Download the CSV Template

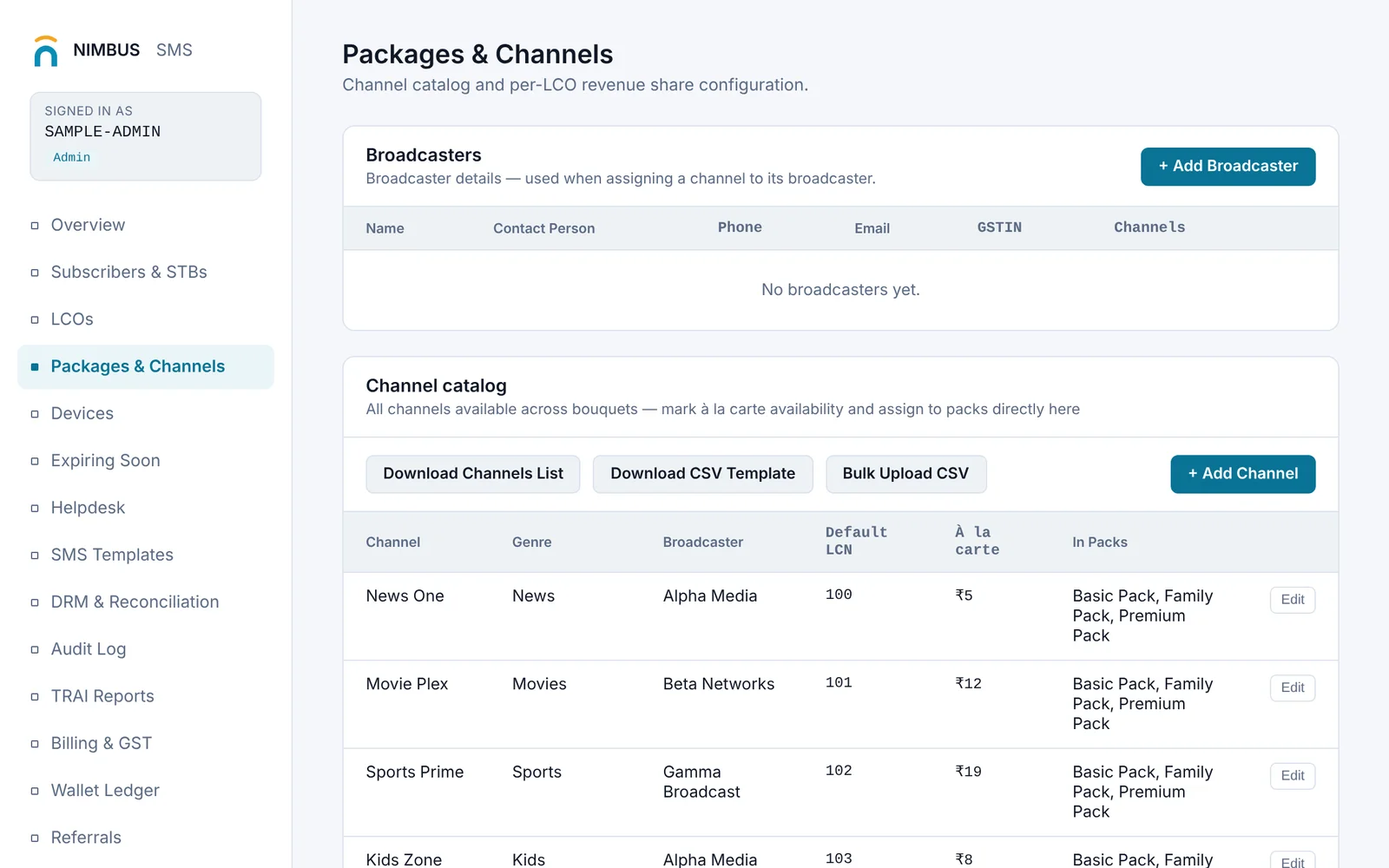tap(702, 474)
